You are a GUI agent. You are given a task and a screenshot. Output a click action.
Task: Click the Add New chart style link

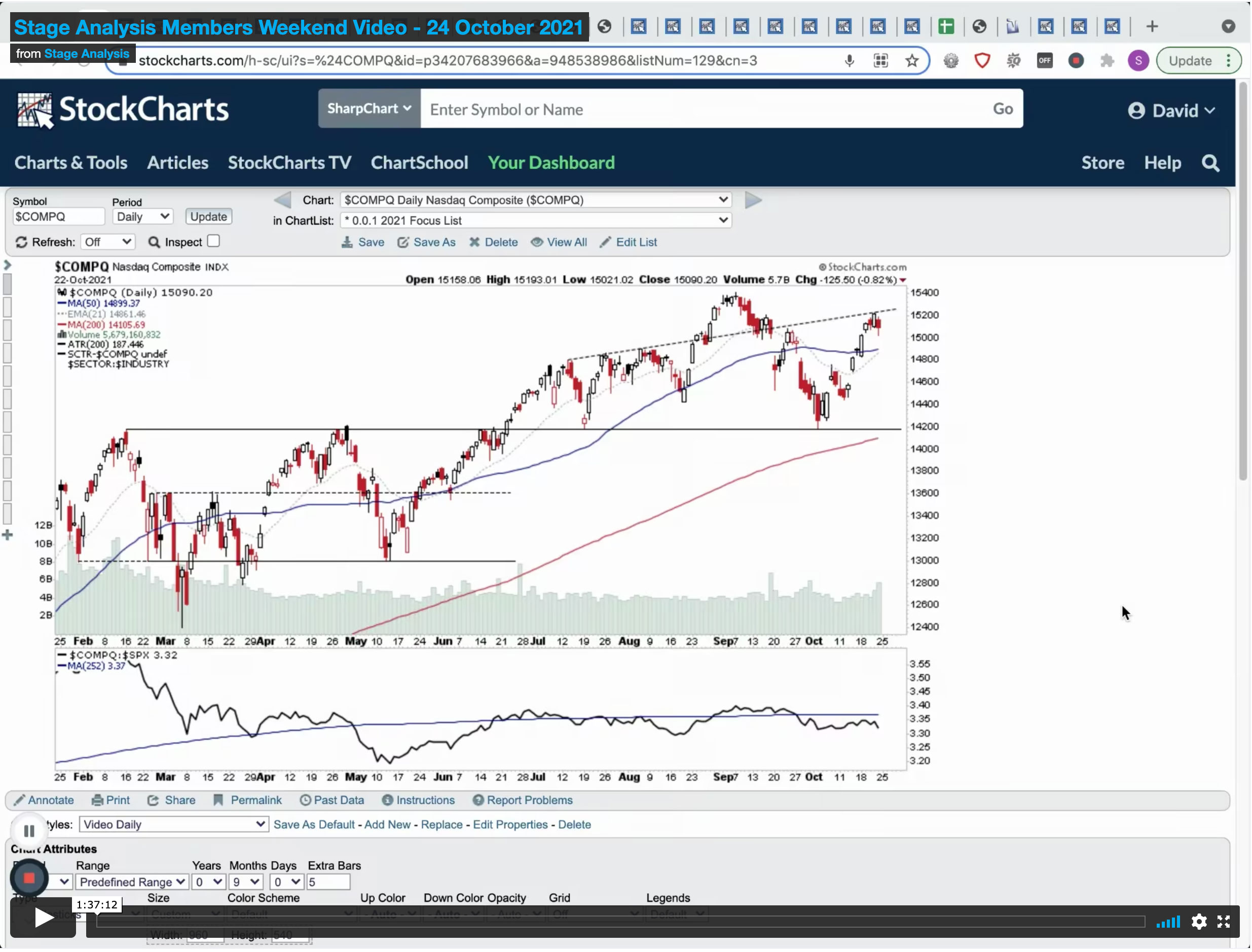pyautogui.click(x=387, y=824)
